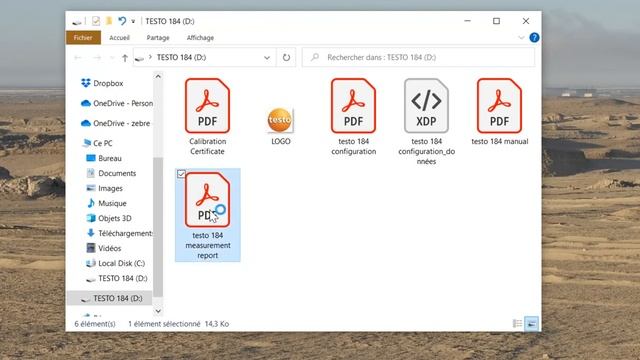Open the Bureau folder in sidebar

(x=104, y=158)
